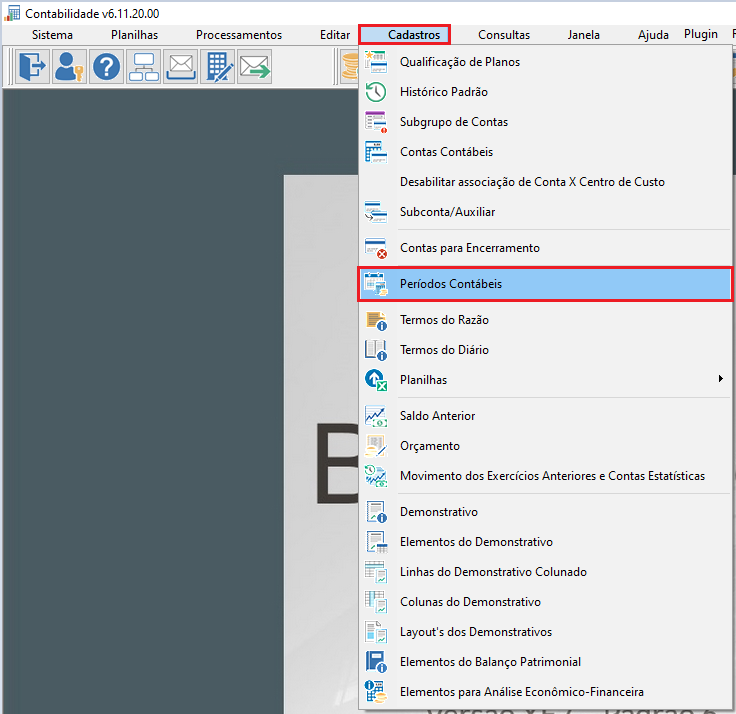Open the Sistema menu
The height and width of the screenshot is (714, 736).
(x=52, y=35)
